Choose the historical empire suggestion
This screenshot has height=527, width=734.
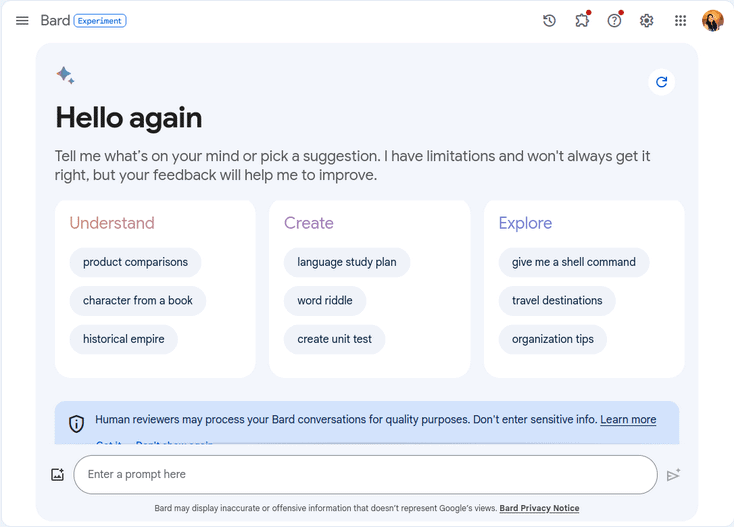(x=124, y=339)
